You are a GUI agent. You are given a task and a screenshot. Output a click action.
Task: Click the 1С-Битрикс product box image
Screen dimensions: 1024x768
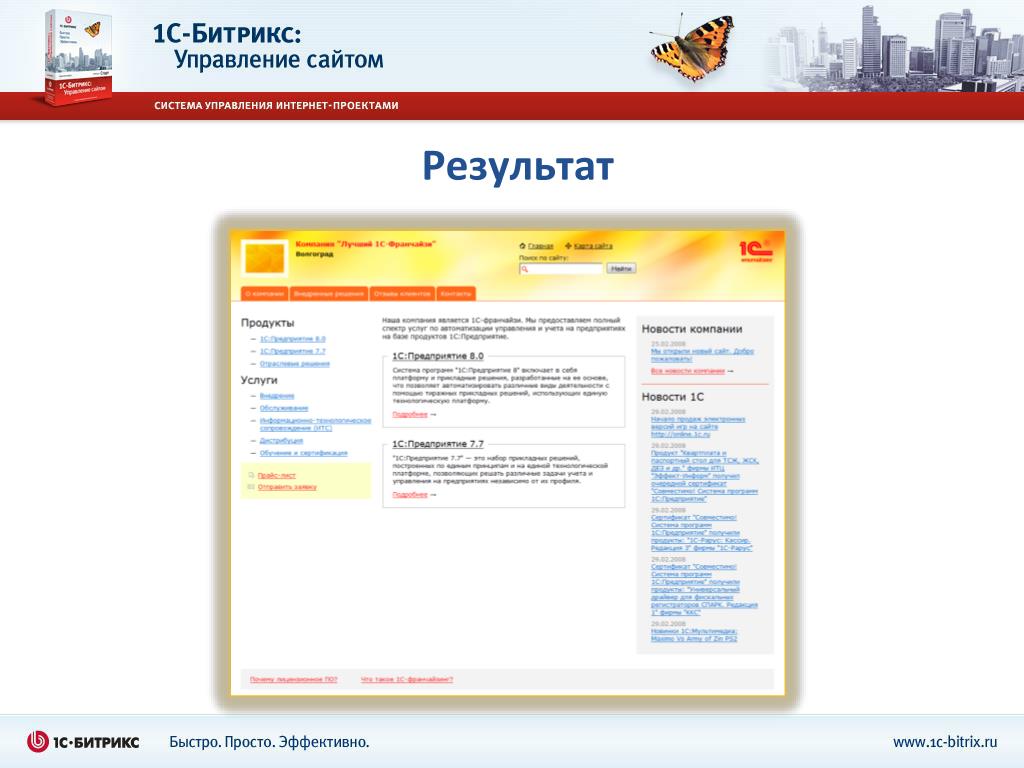[x=78, y=57]
